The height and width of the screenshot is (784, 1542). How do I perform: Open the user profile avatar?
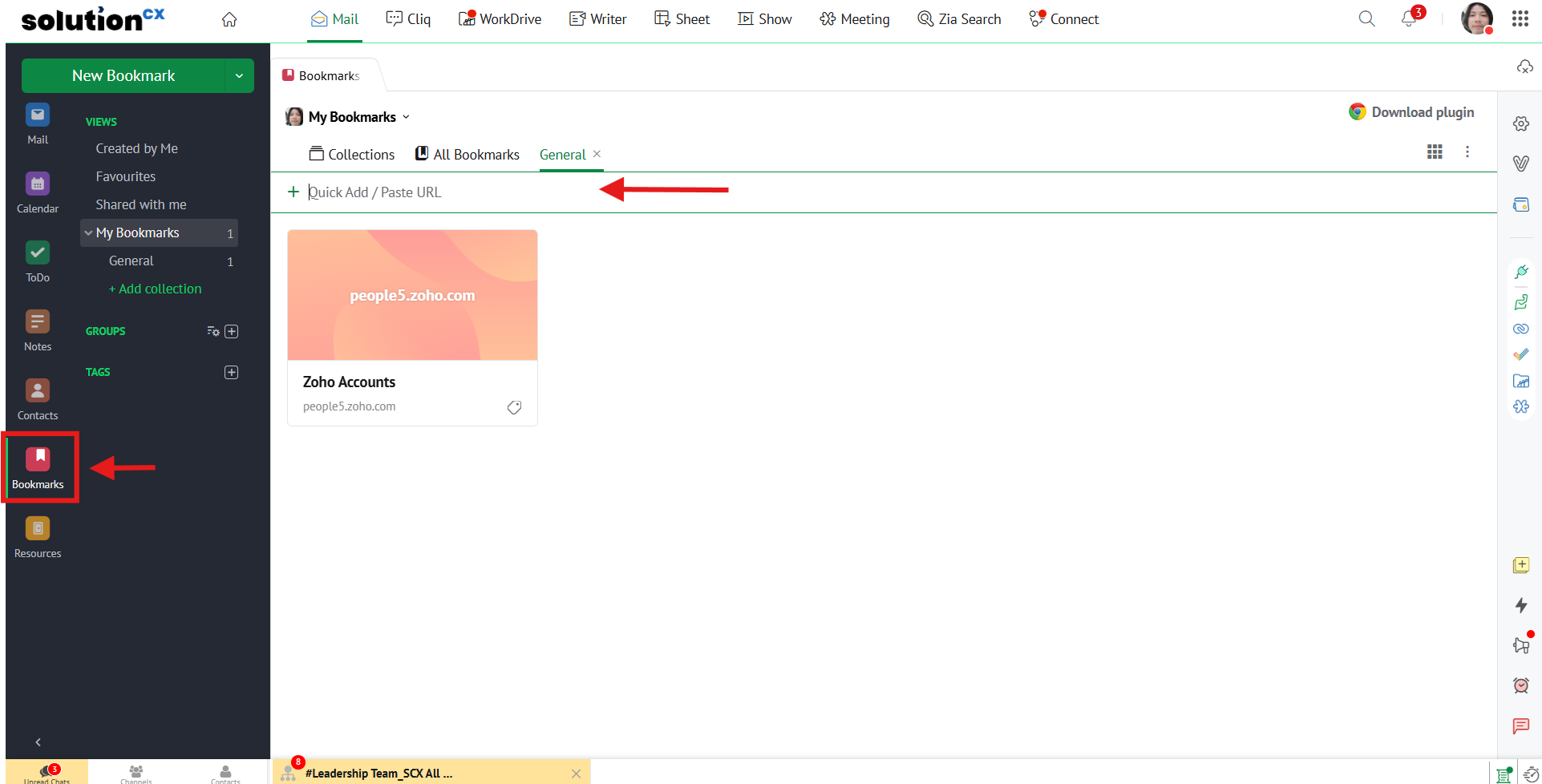[x=1476, y=18]
